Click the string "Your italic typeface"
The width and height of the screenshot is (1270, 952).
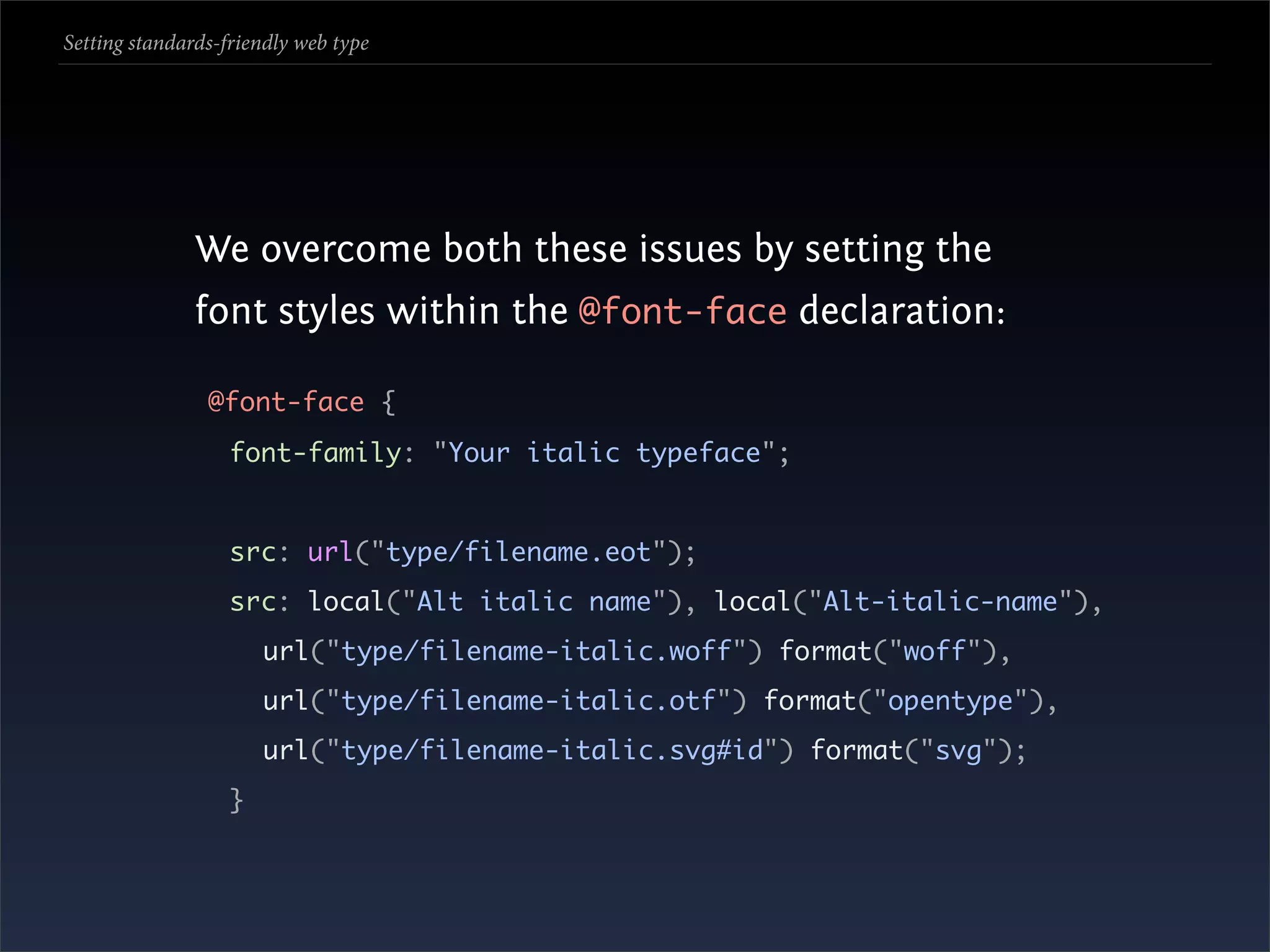coord(604,453)
